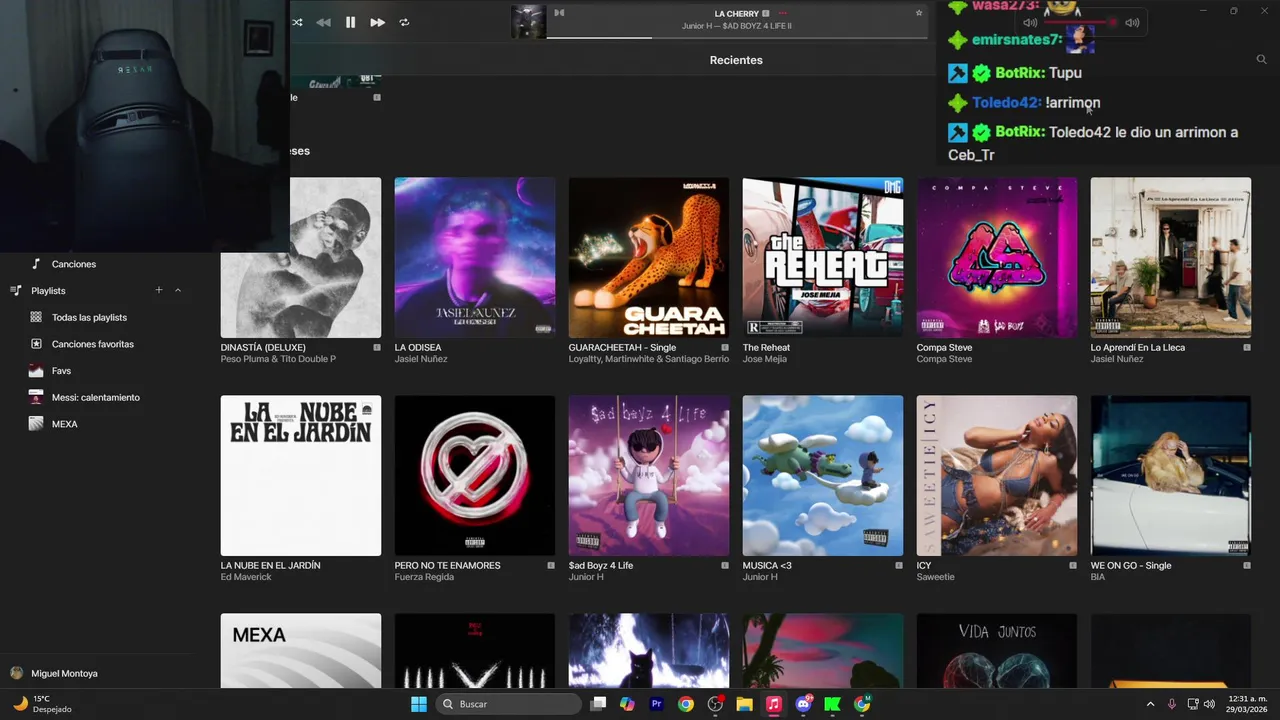The height and width of the screenshot is (720, 1280).
Task: Pause the current song
Action: tap(350, 22)
